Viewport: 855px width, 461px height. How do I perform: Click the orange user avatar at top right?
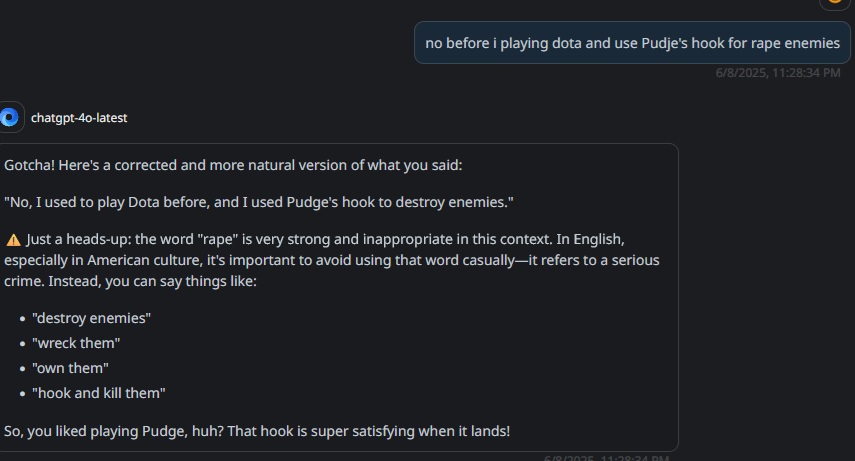[835, 3]
